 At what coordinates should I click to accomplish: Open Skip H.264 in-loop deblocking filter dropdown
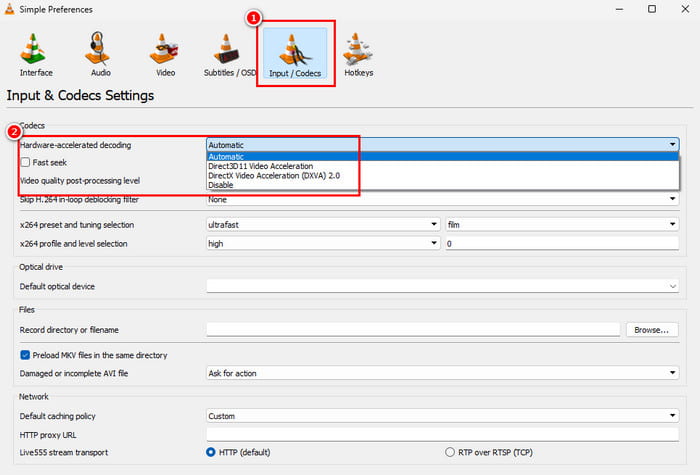(x=442, y=200)
